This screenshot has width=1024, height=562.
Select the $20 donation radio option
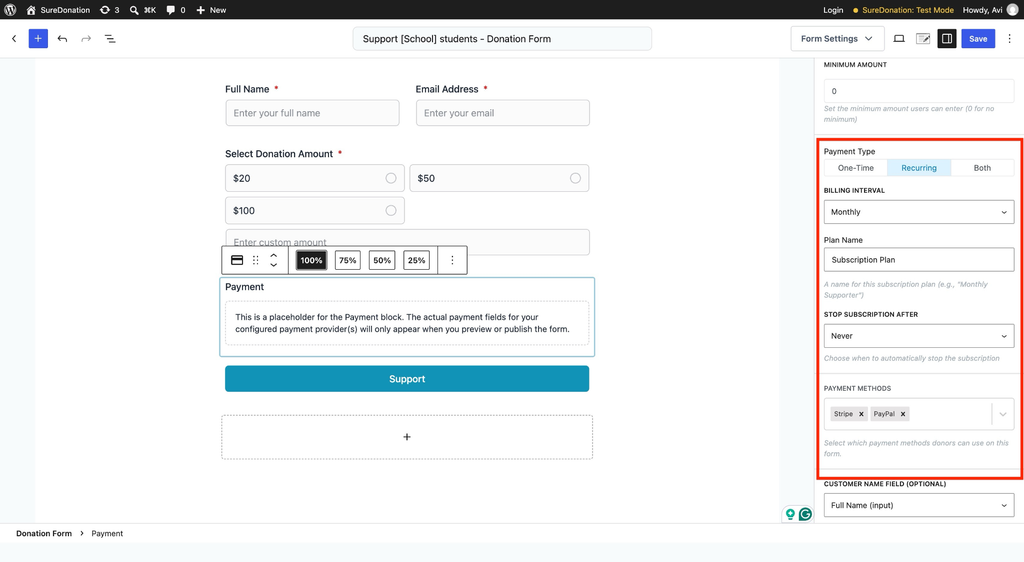(391, 178)
